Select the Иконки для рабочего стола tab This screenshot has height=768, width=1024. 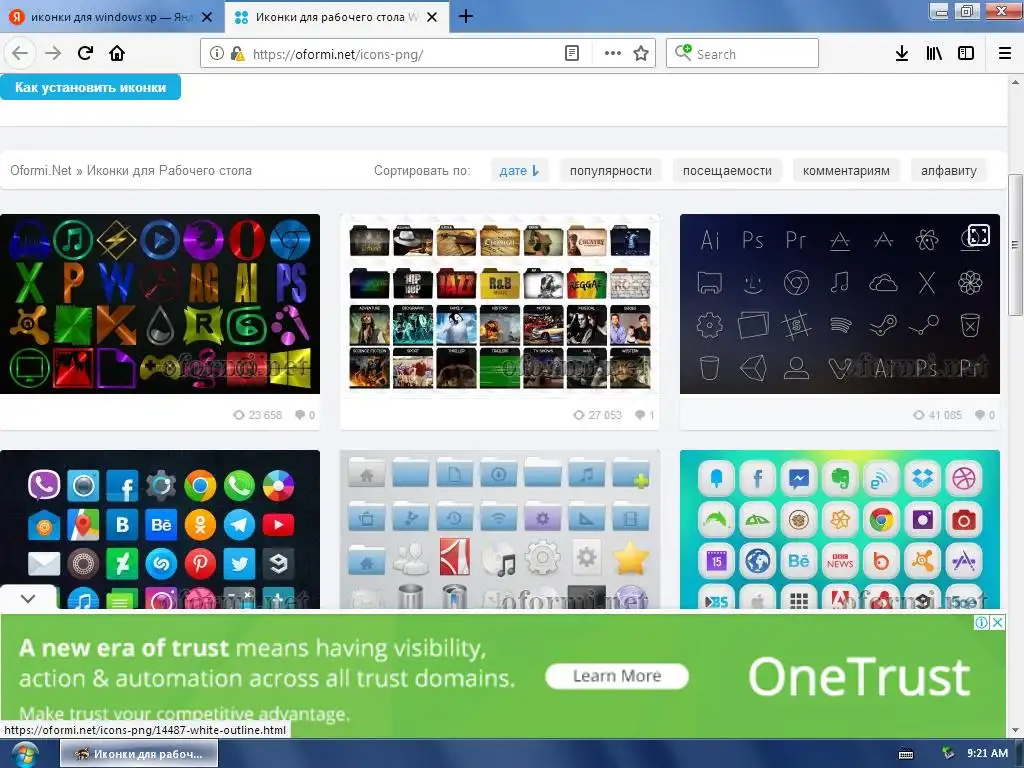[336, 17]
